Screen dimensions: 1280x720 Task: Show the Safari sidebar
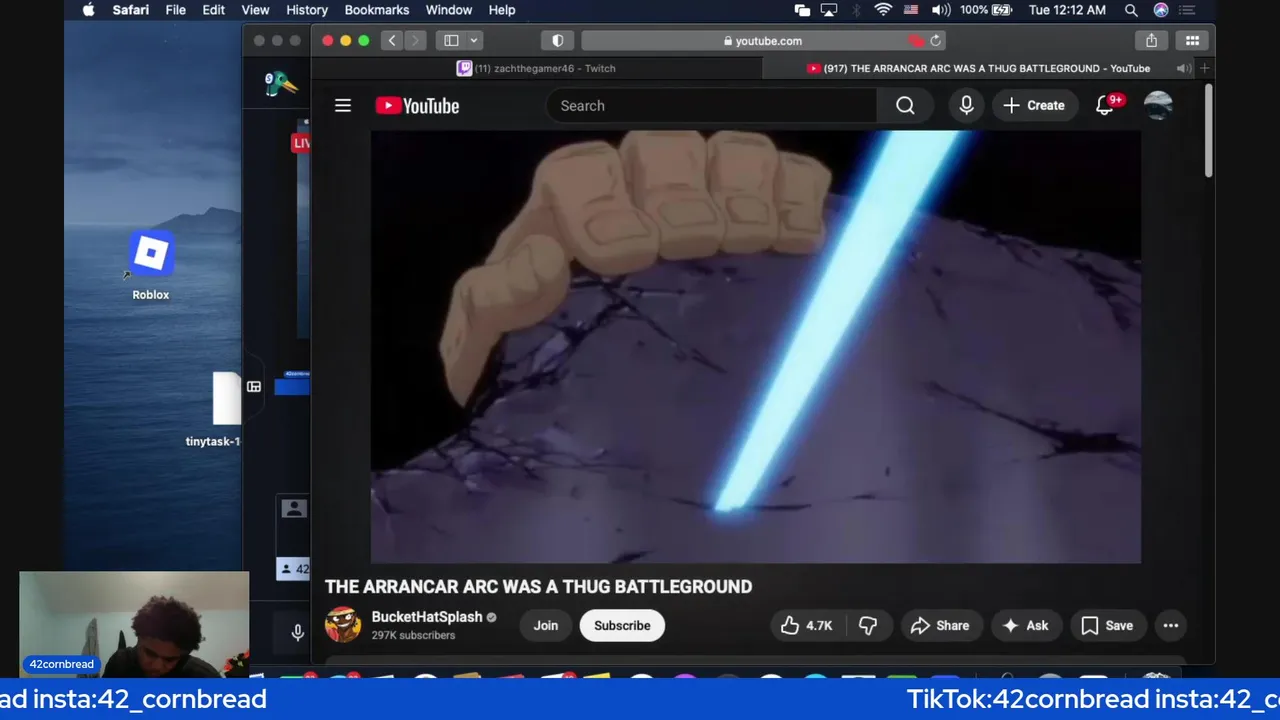pyautogui.click(x=452, y=40)
